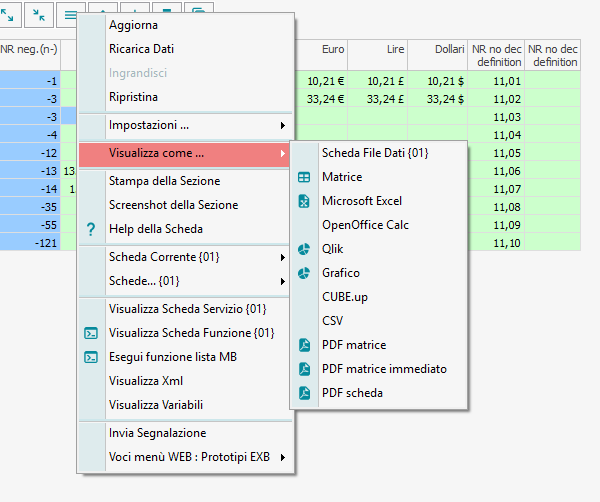Click the Microsoft Excel file icon

pos(304,201)
